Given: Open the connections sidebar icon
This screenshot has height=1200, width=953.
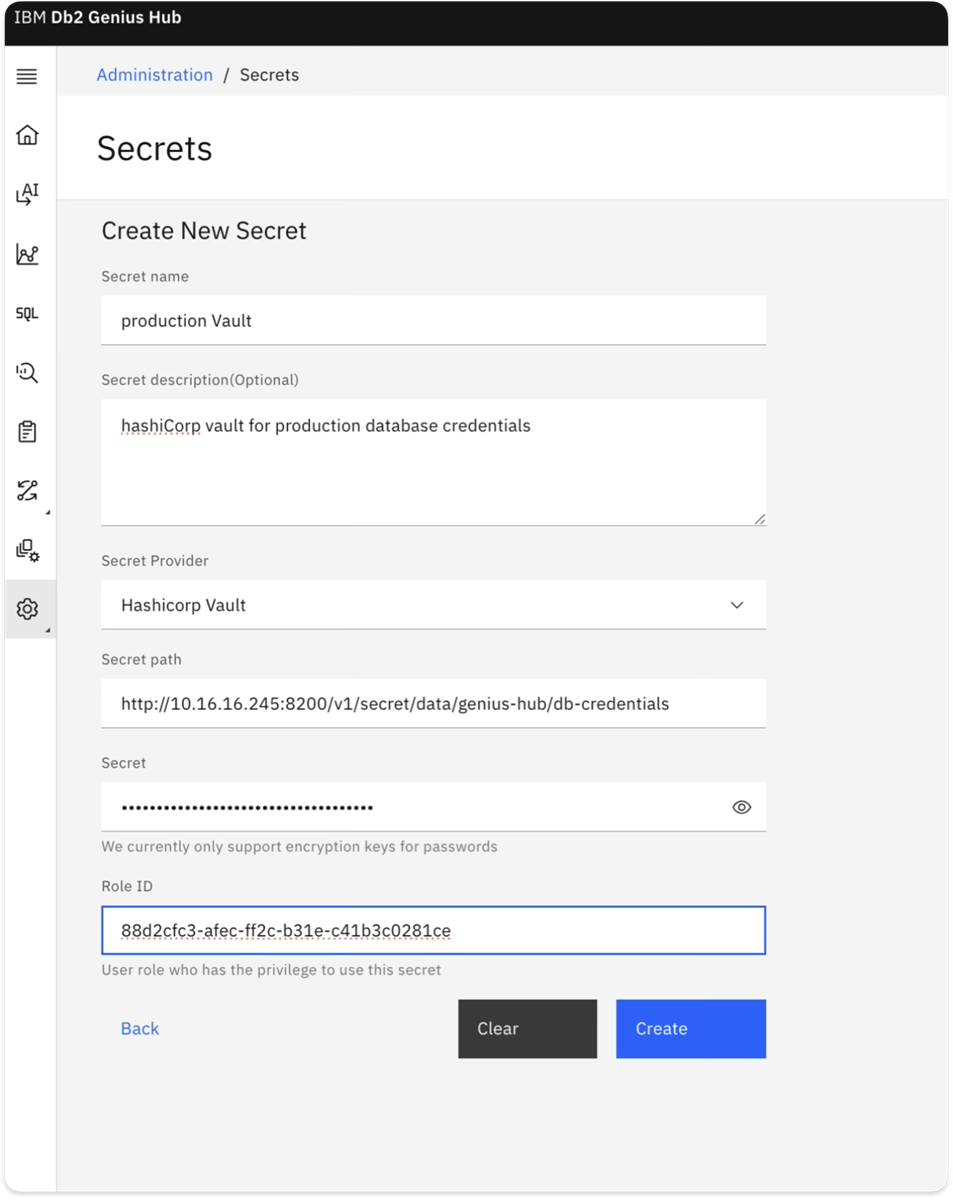Looking at the screenshot, I should pos(27,491).
